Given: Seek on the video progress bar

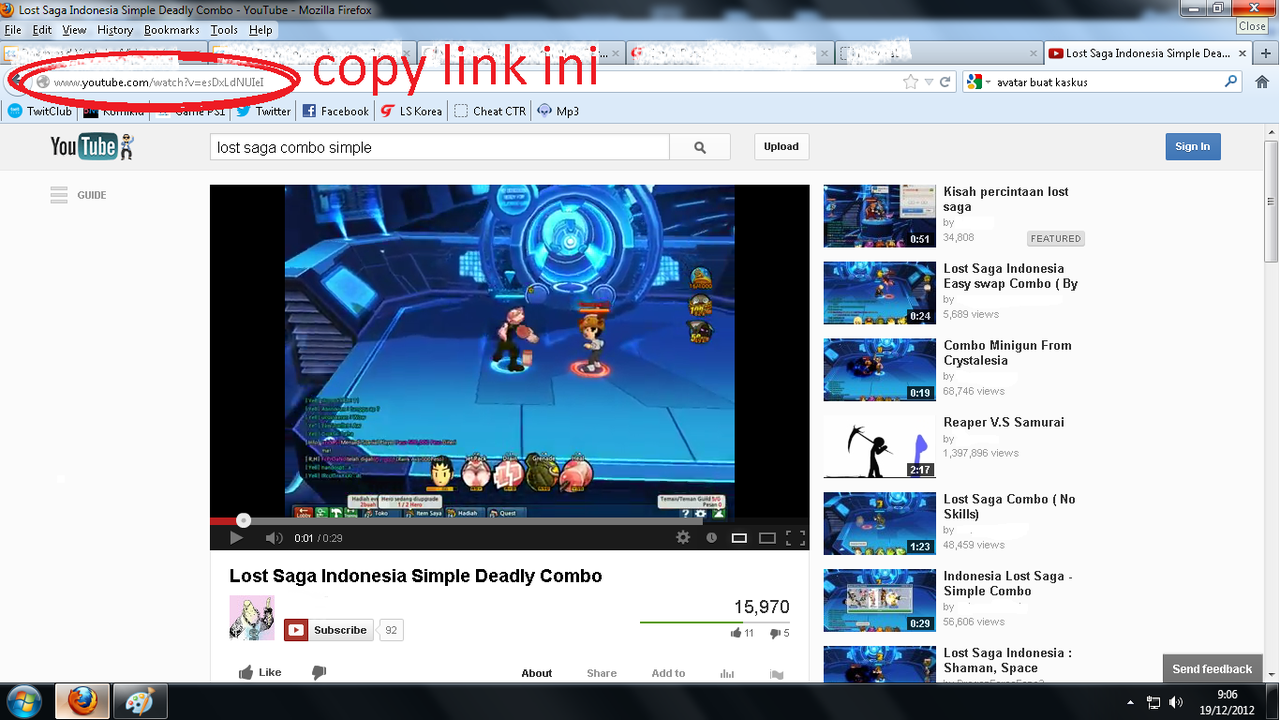Looking at the screenshot, I should tap(509, 521).
